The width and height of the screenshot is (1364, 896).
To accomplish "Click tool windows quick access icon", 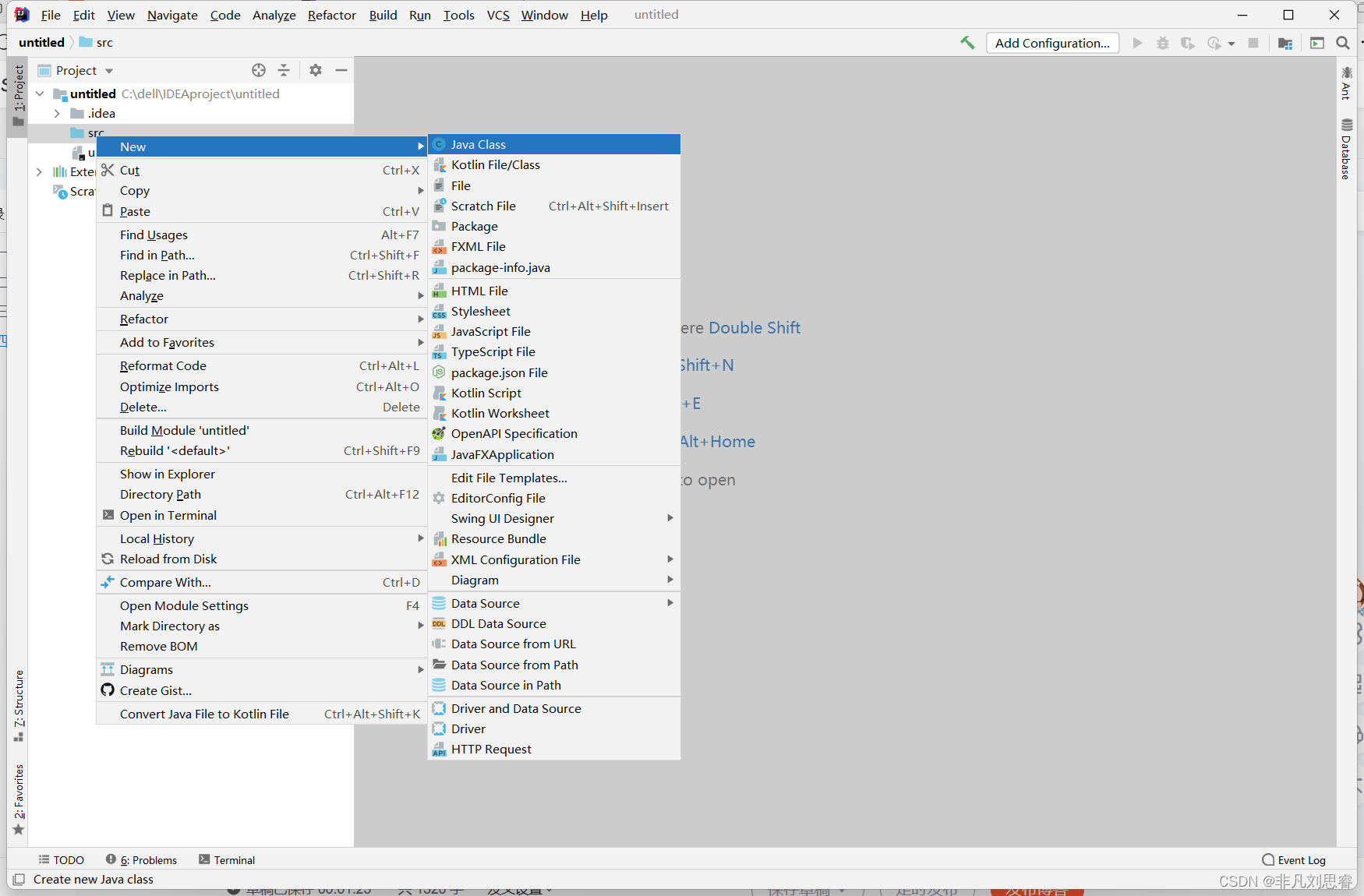I will [x=18, y=879].
